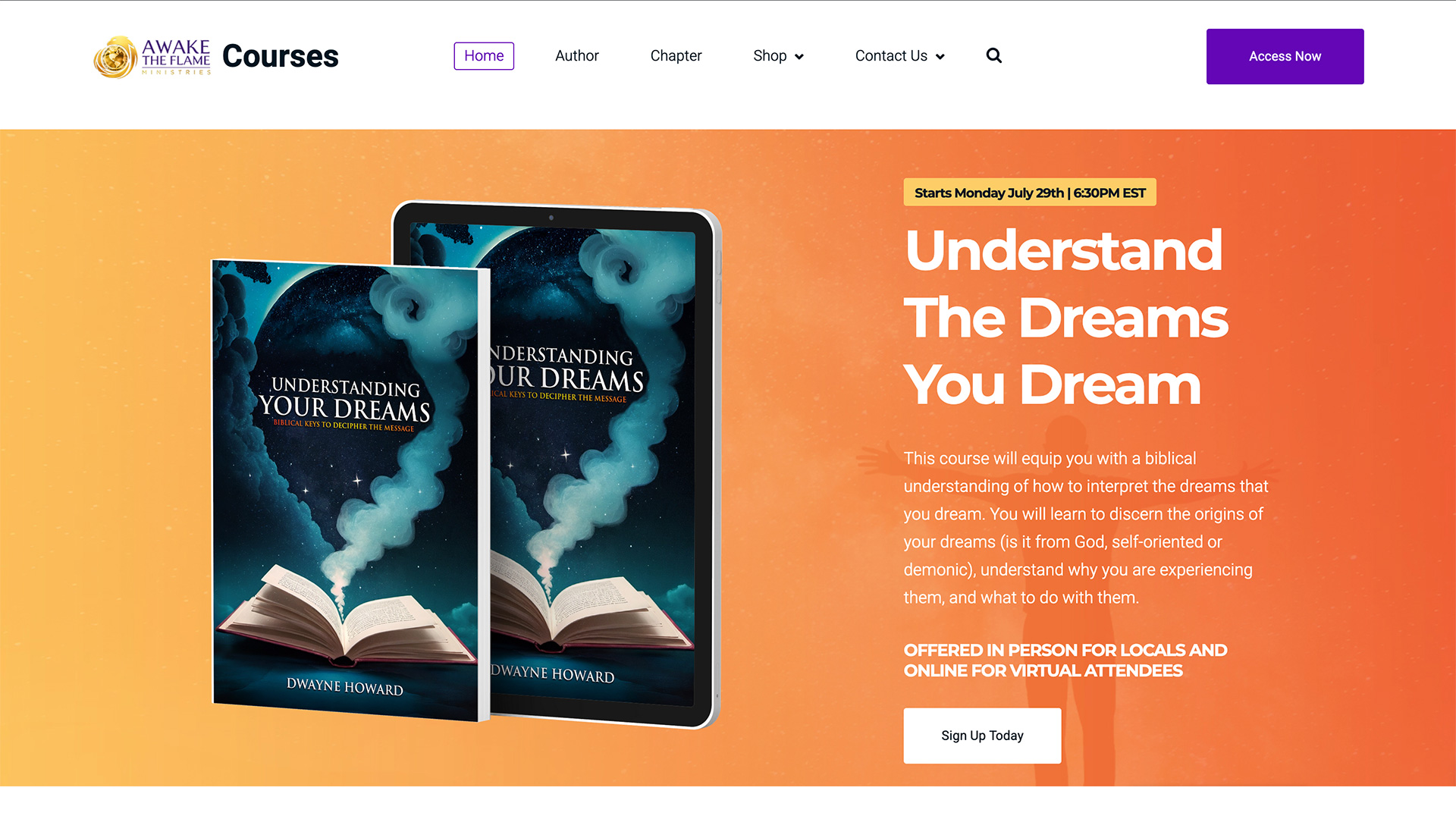
Task: Click the Courses site title
Action: tap(280, 56)
